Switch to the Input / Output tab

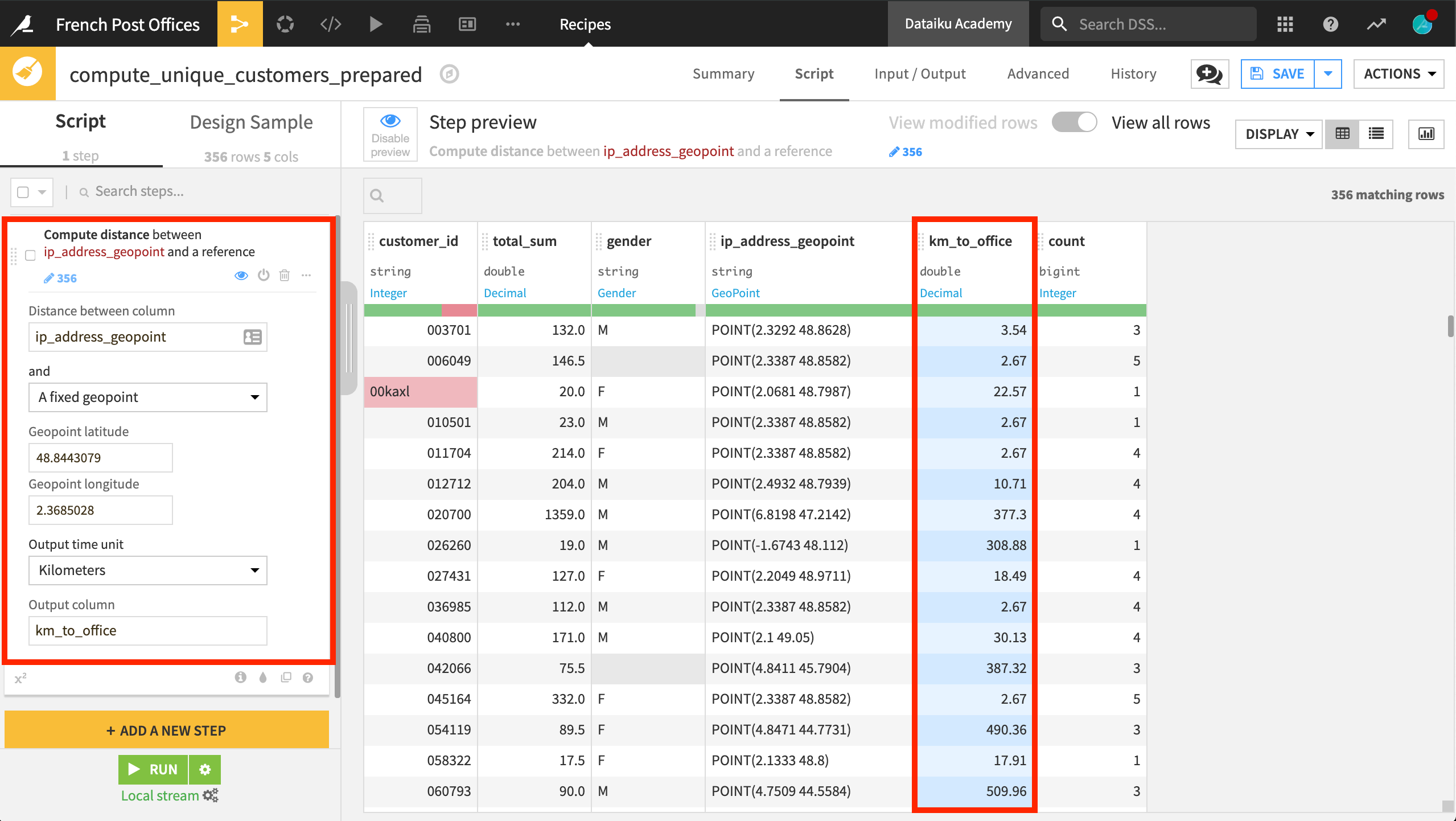click(918, 73)
